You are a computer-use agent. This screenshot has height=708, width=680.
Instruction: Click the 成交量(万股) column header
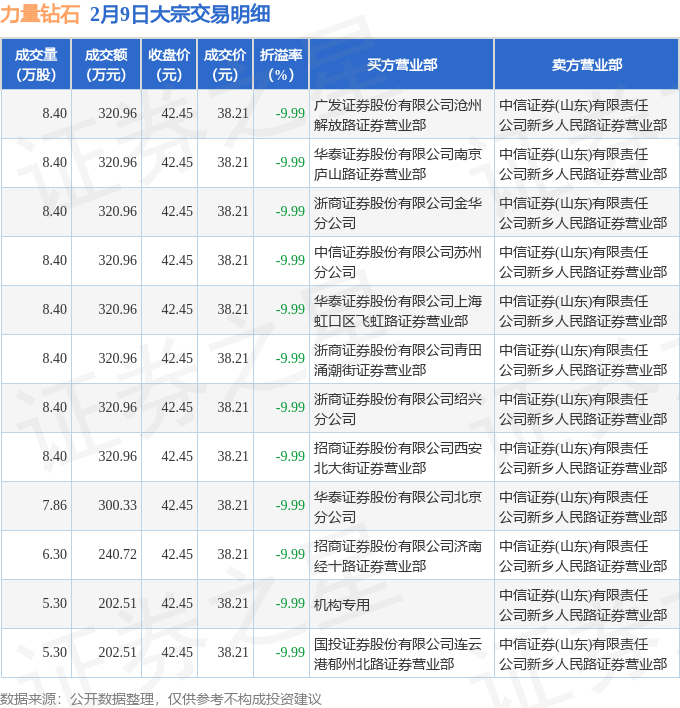36,65
